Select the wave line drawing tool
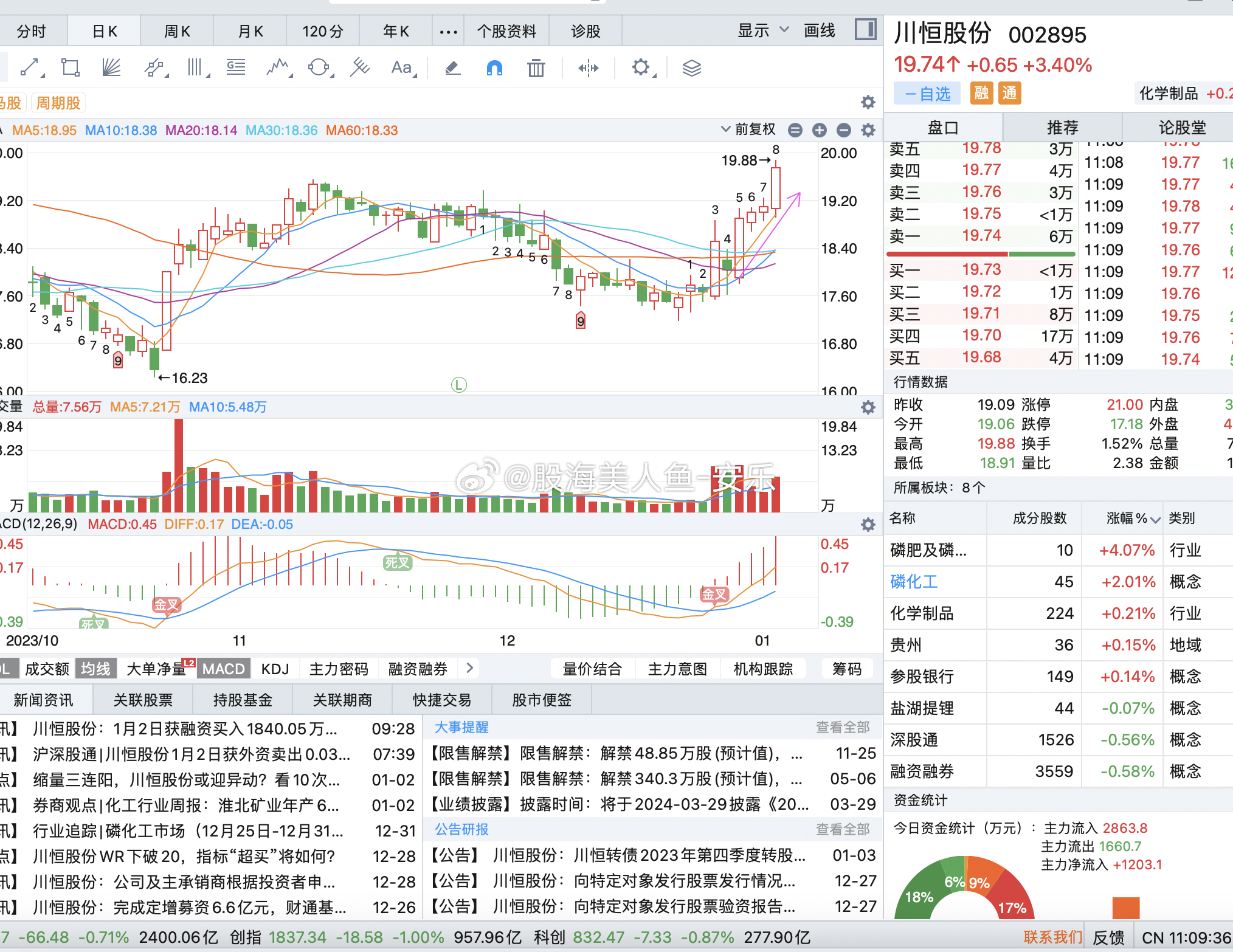Screen dimensions: 1233x952 [279, 67]
